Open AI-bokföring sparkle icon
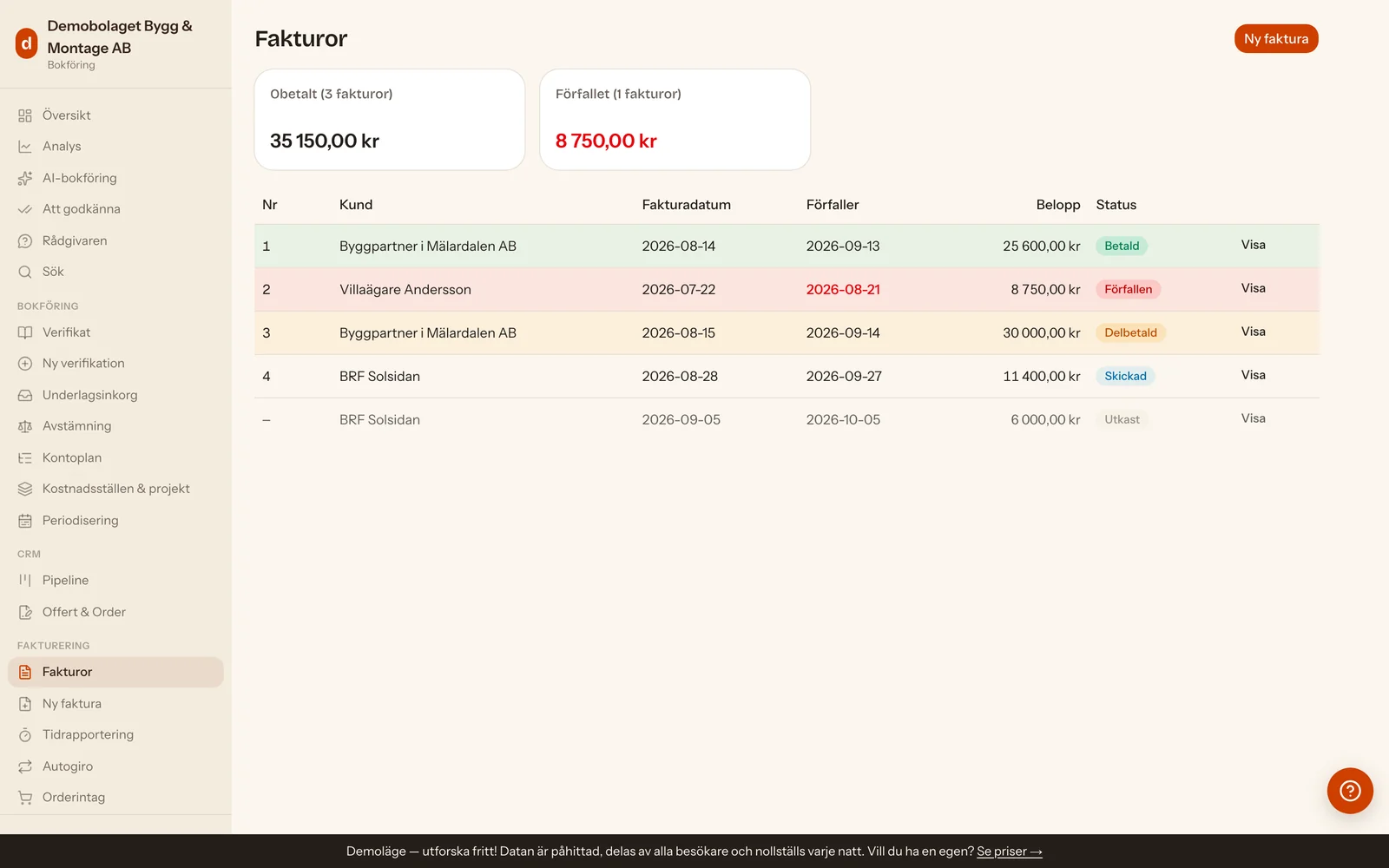The width and height of the screenshot is (1389, 868). coord(25,178)
